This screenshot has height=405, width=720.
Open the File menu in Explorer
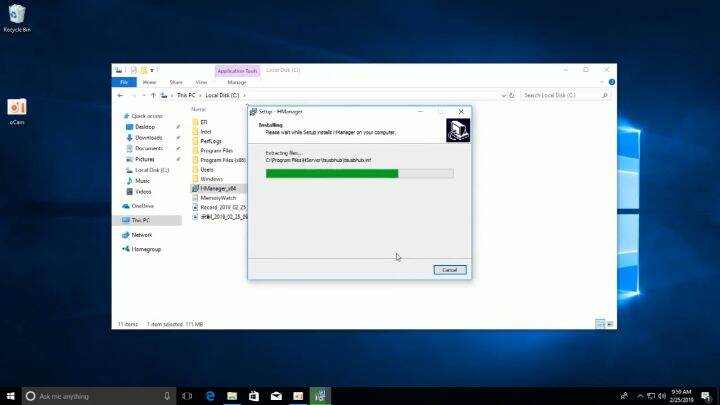(x=124, y=82)
